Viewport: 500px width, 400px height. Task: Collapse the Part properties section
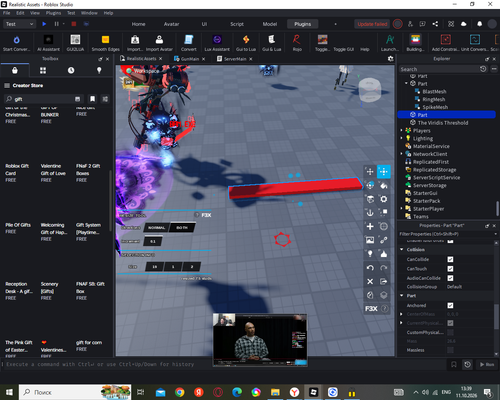(402, 296)
